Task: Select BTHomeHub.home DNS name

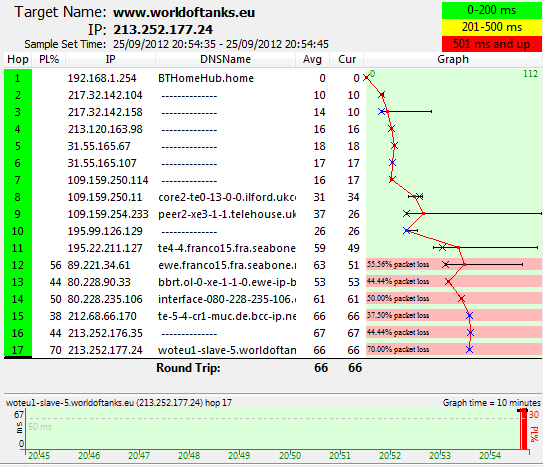Action: pos(206,78)
